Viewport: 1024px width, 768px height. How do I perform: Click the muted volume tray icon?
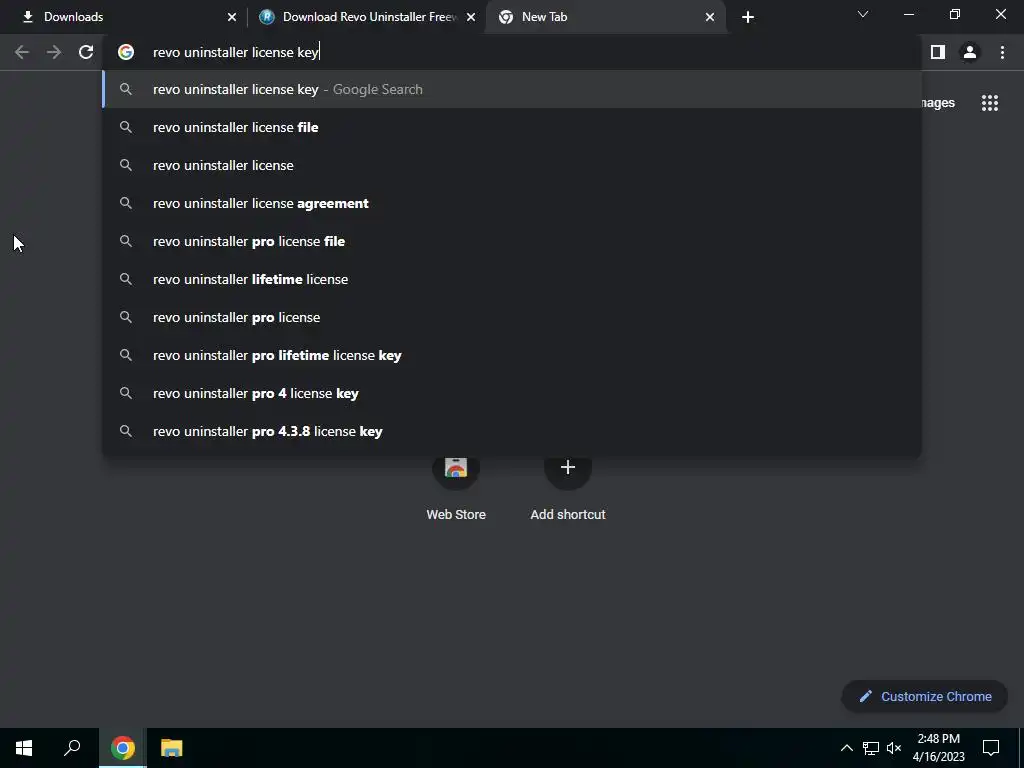coord(894,748)
